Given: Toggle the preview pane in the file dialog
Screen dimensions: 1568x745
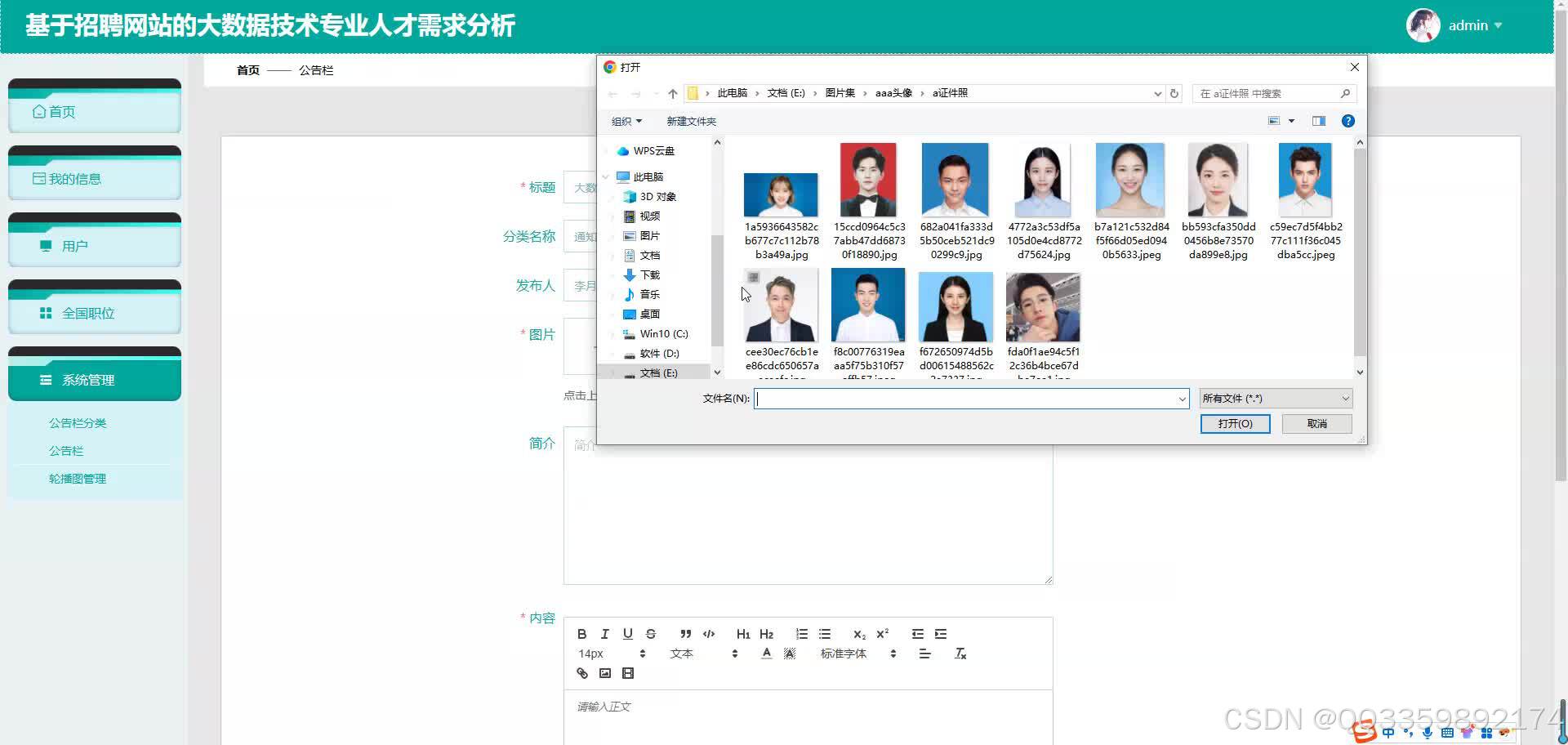Looking at the screenshot, I should (1318, 120).
